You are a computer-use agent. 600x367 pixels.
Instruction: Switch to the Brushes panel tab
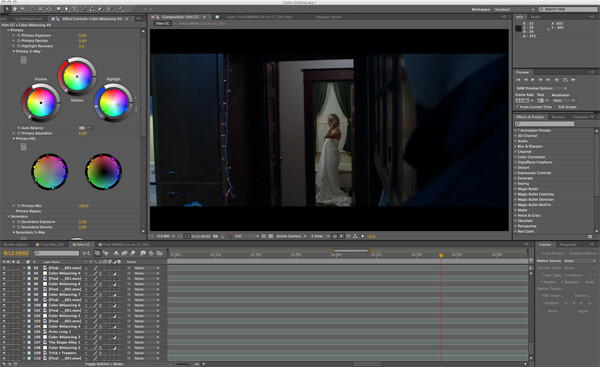(558, 117)
